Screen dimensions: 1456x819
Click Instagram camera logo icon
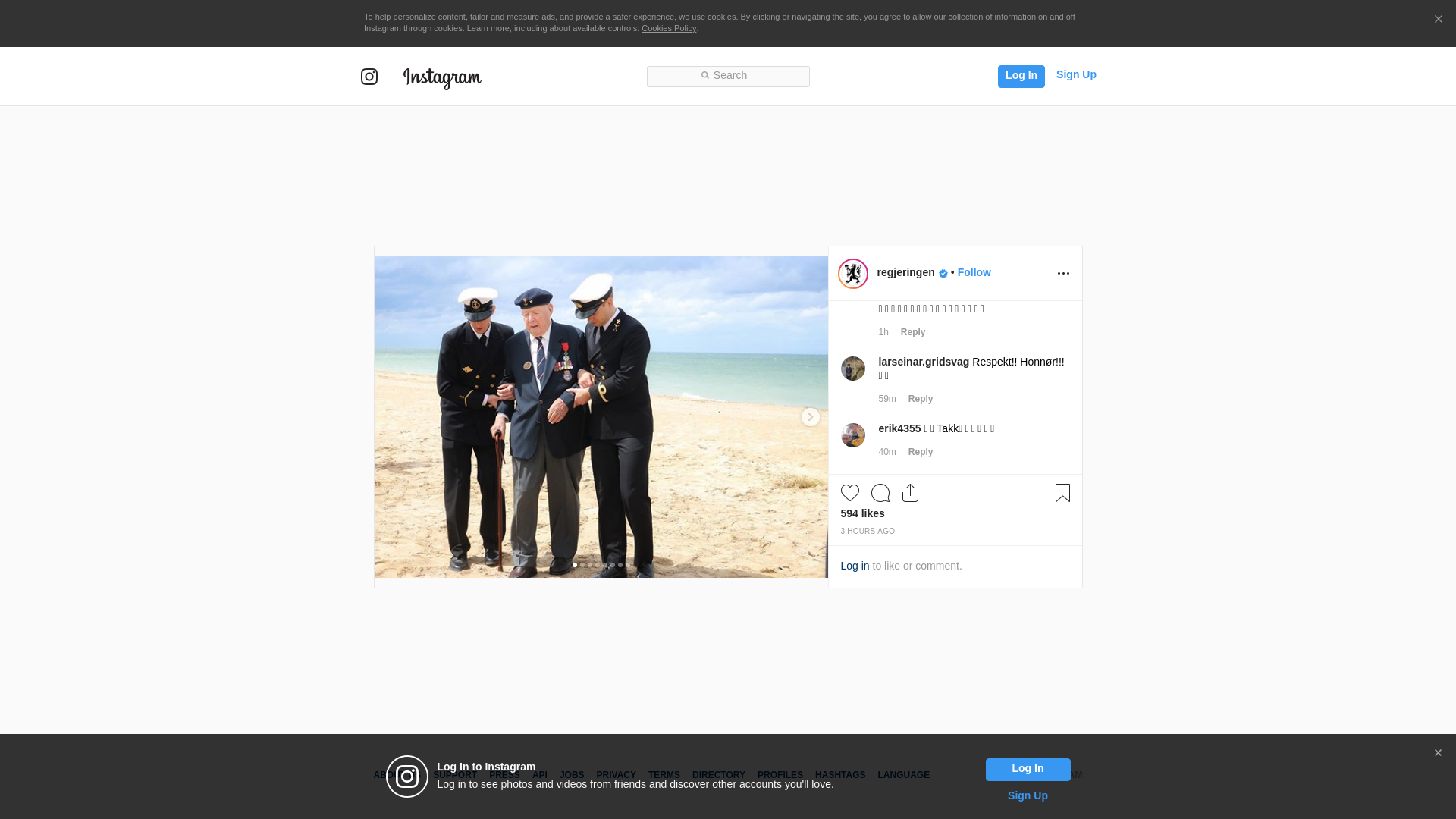pyautogui.click(x=369, y=77)
